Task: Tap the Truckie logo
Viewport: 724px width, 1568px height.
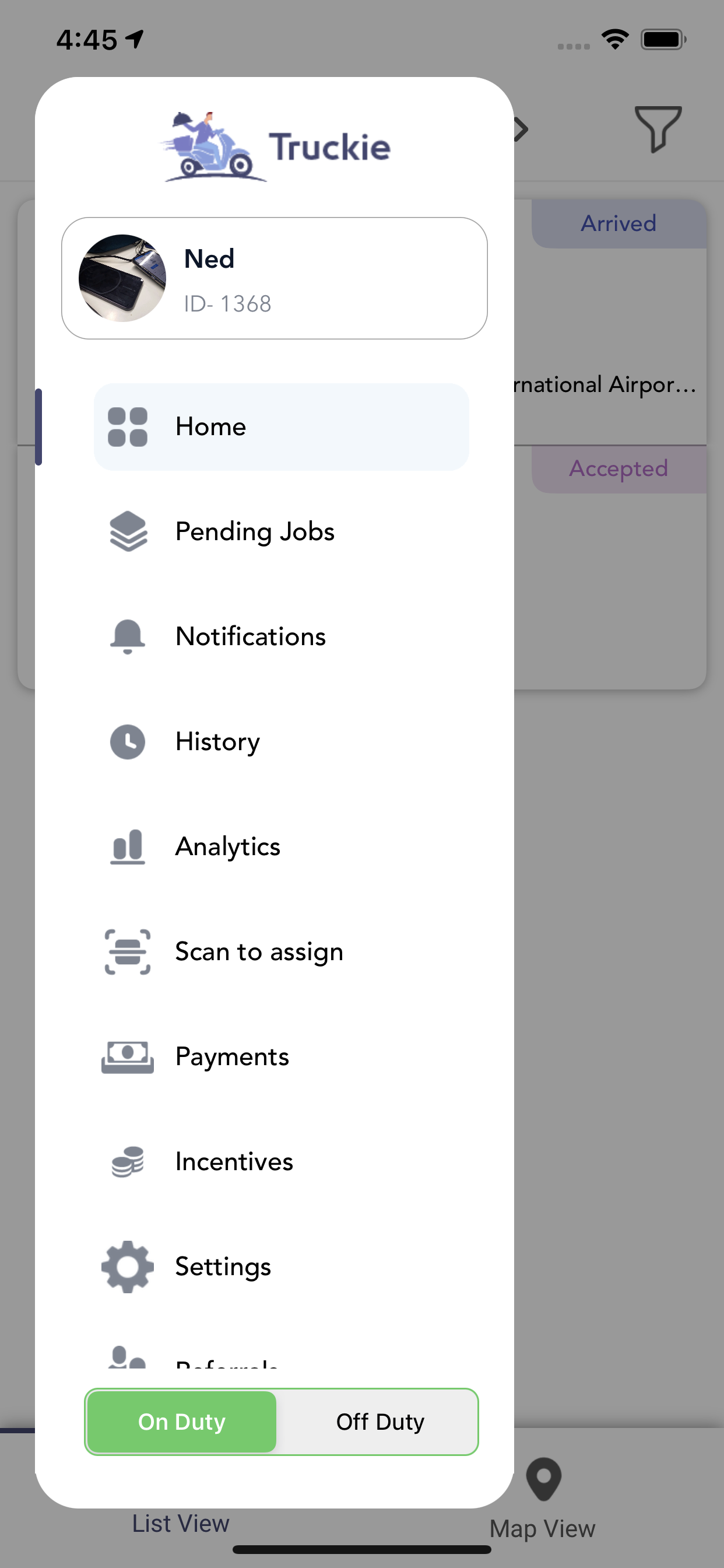Action: tap(275, 146)
